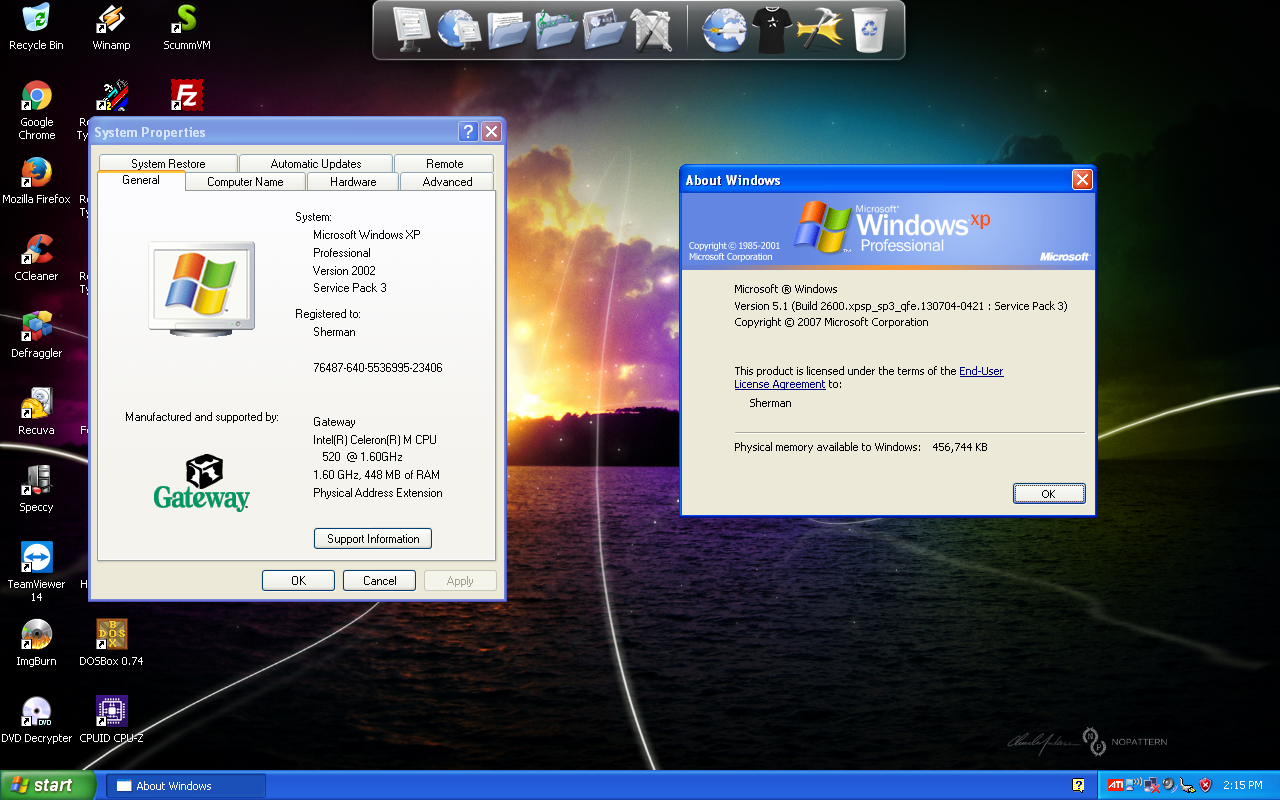Click the CCleaner desktop icon
Screen dimensions: 1280x800
pos(37,250)
